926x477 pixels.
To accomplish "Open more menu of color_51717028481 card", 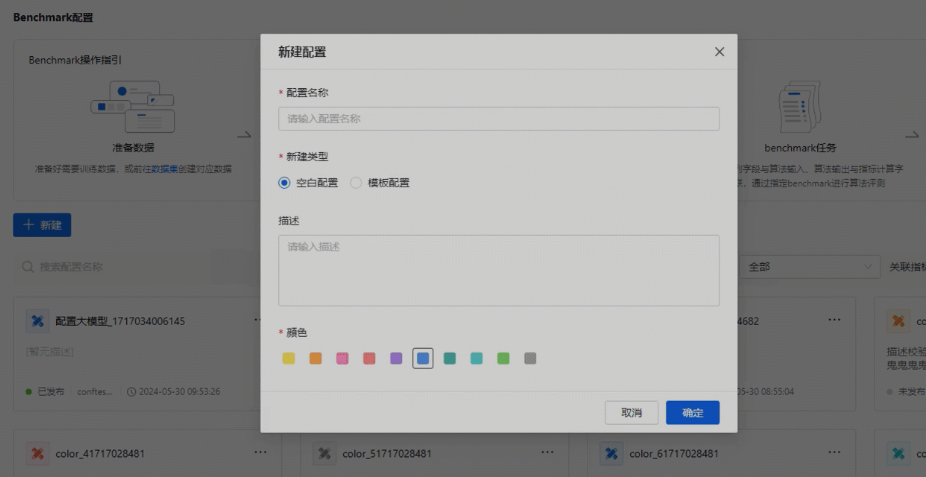I will point(547,452).
